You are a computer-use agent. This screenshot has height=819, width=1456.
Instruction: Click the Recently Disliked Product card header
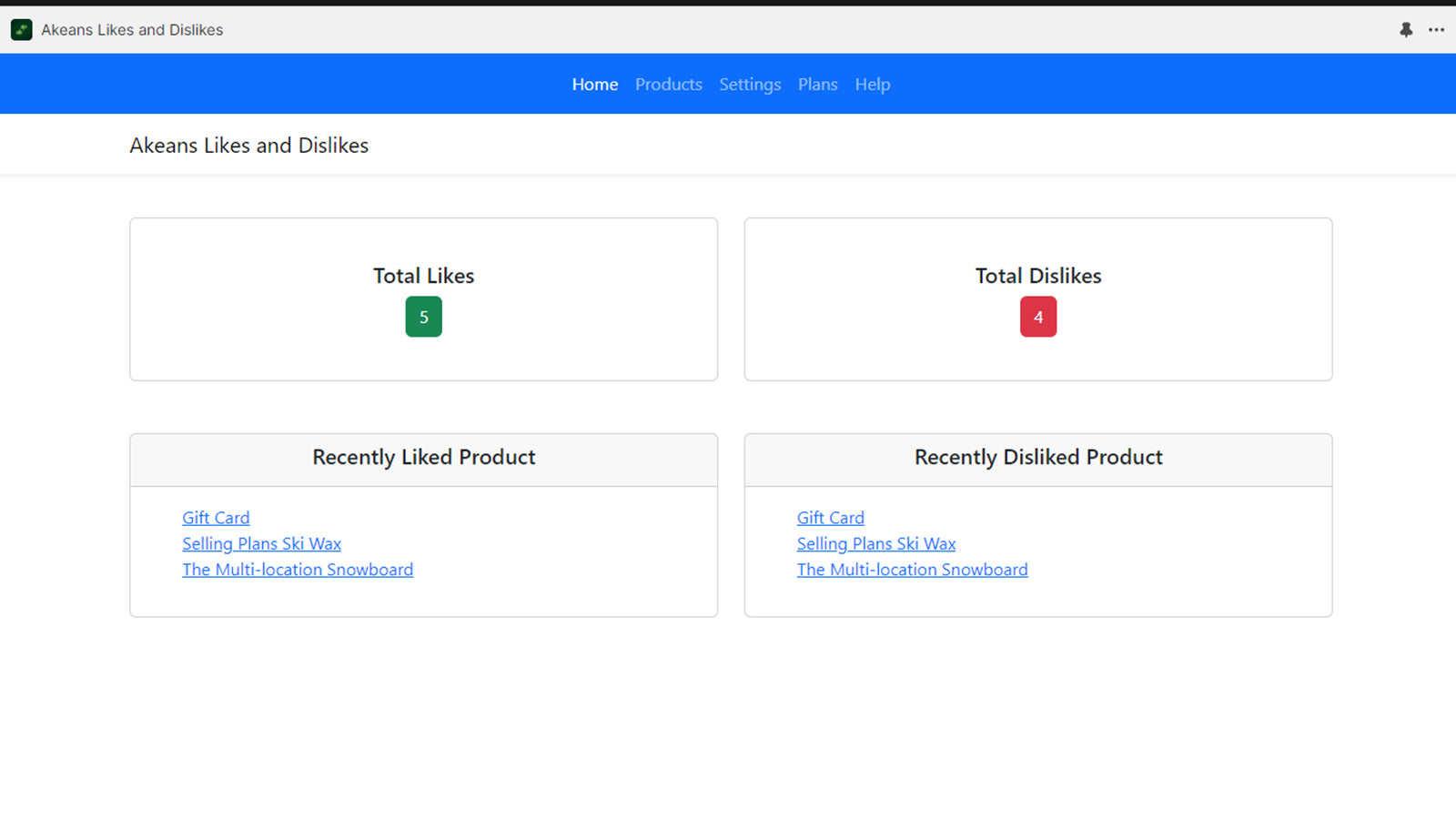tap(1038, 458)
